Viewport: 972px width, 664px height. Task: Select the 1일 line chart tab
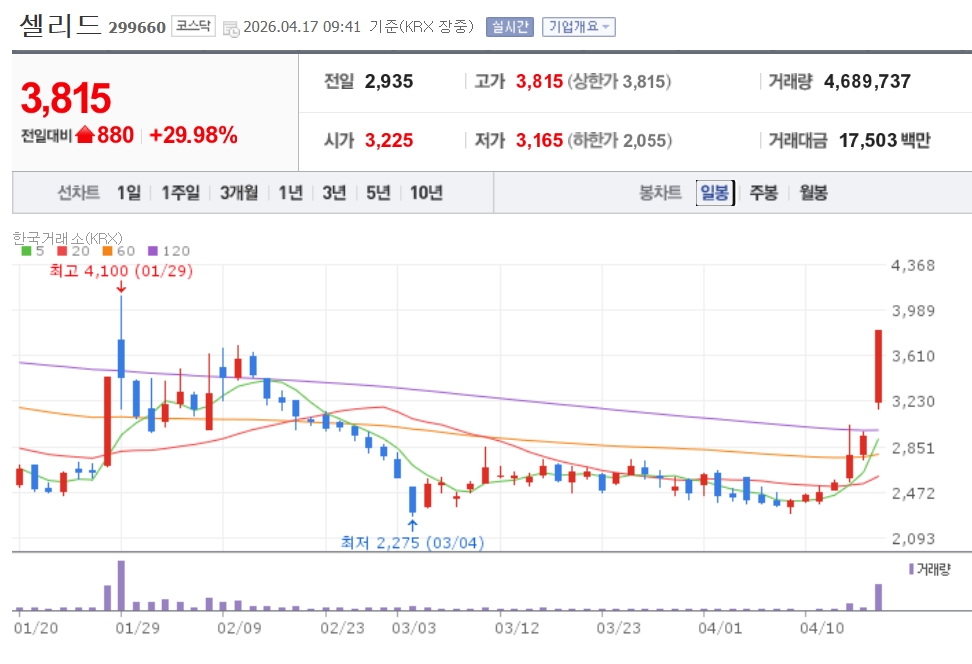point(129,193)
